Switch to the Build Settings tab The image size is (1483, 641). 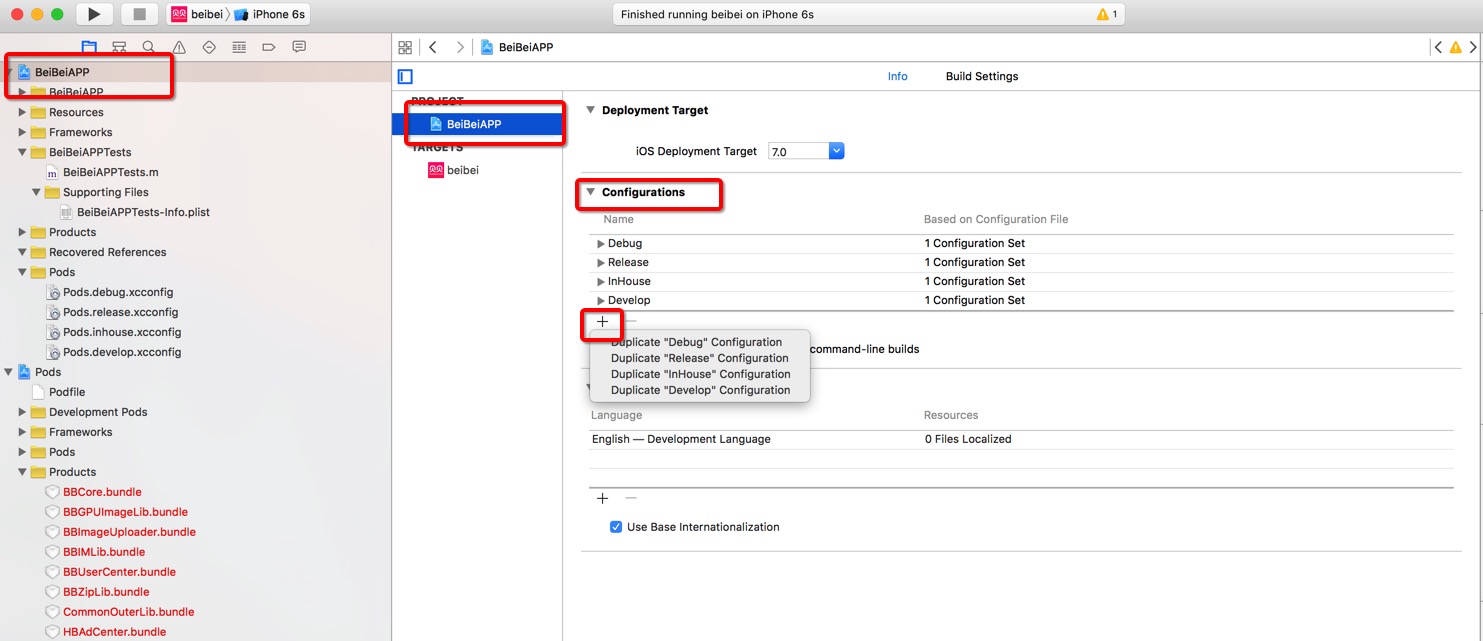pyautogui.click(x=982, y=76)
